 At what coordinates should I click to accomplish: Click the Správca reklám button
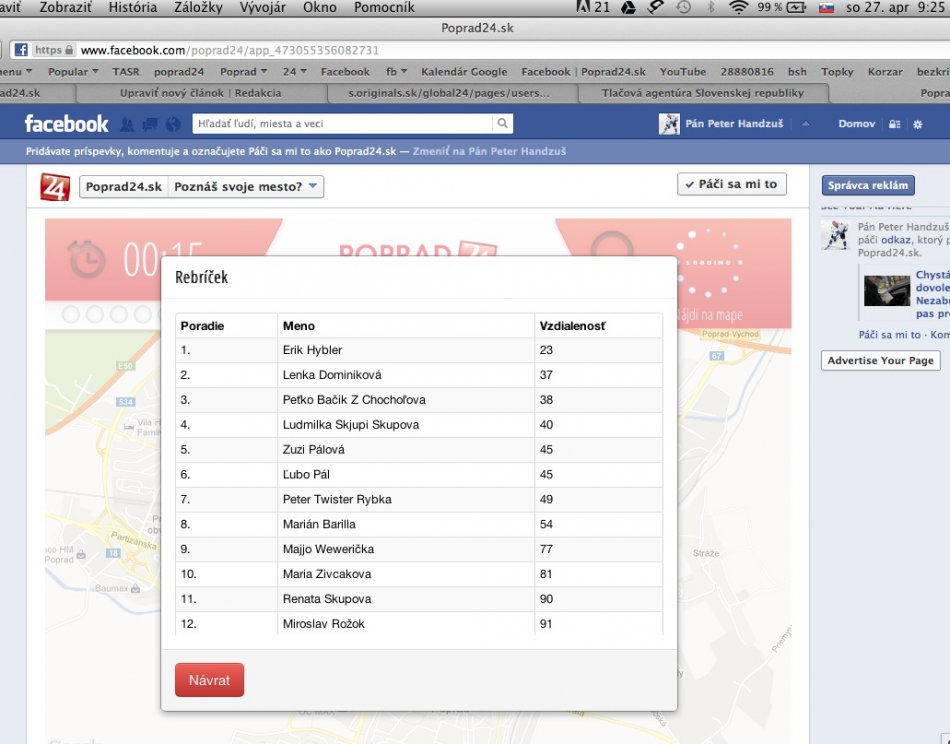click(868, 185)
